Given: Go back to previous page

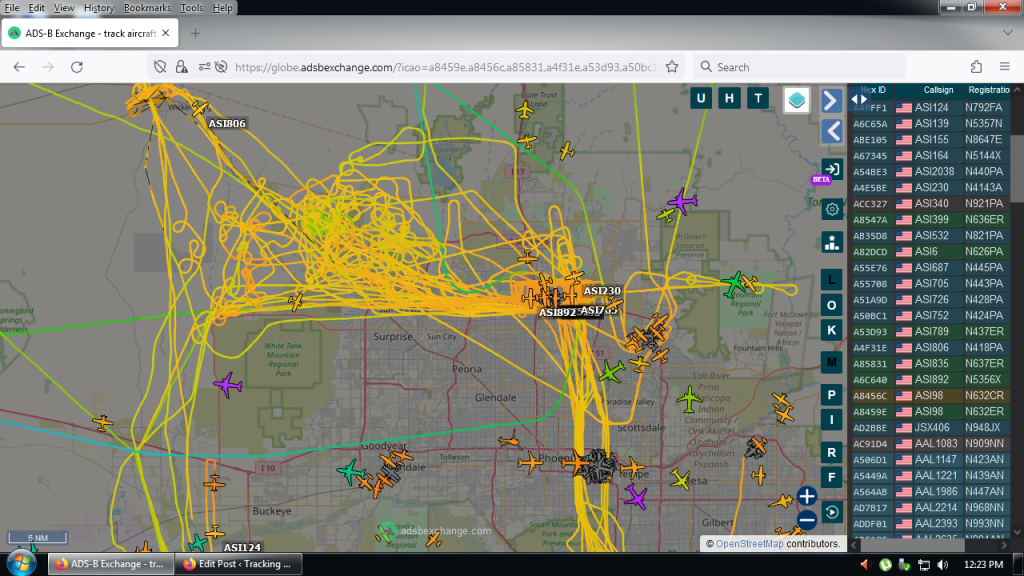Looking at the screenshot, I should (x=19, y=67).
